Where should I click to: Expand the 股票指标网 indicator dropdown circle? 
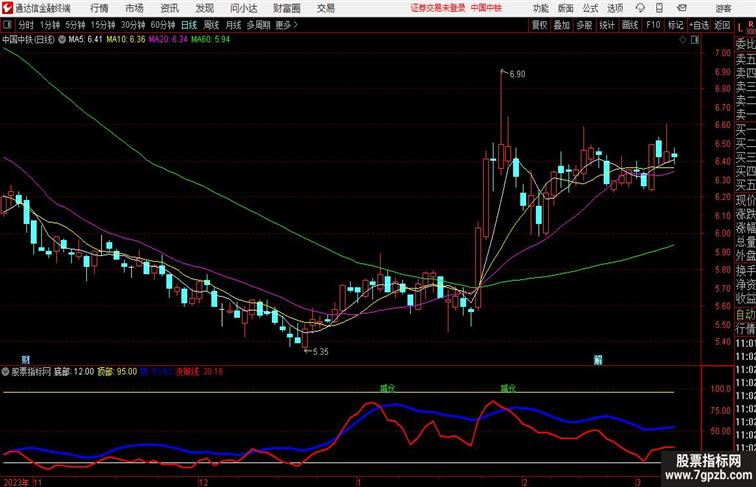point(5,372)
